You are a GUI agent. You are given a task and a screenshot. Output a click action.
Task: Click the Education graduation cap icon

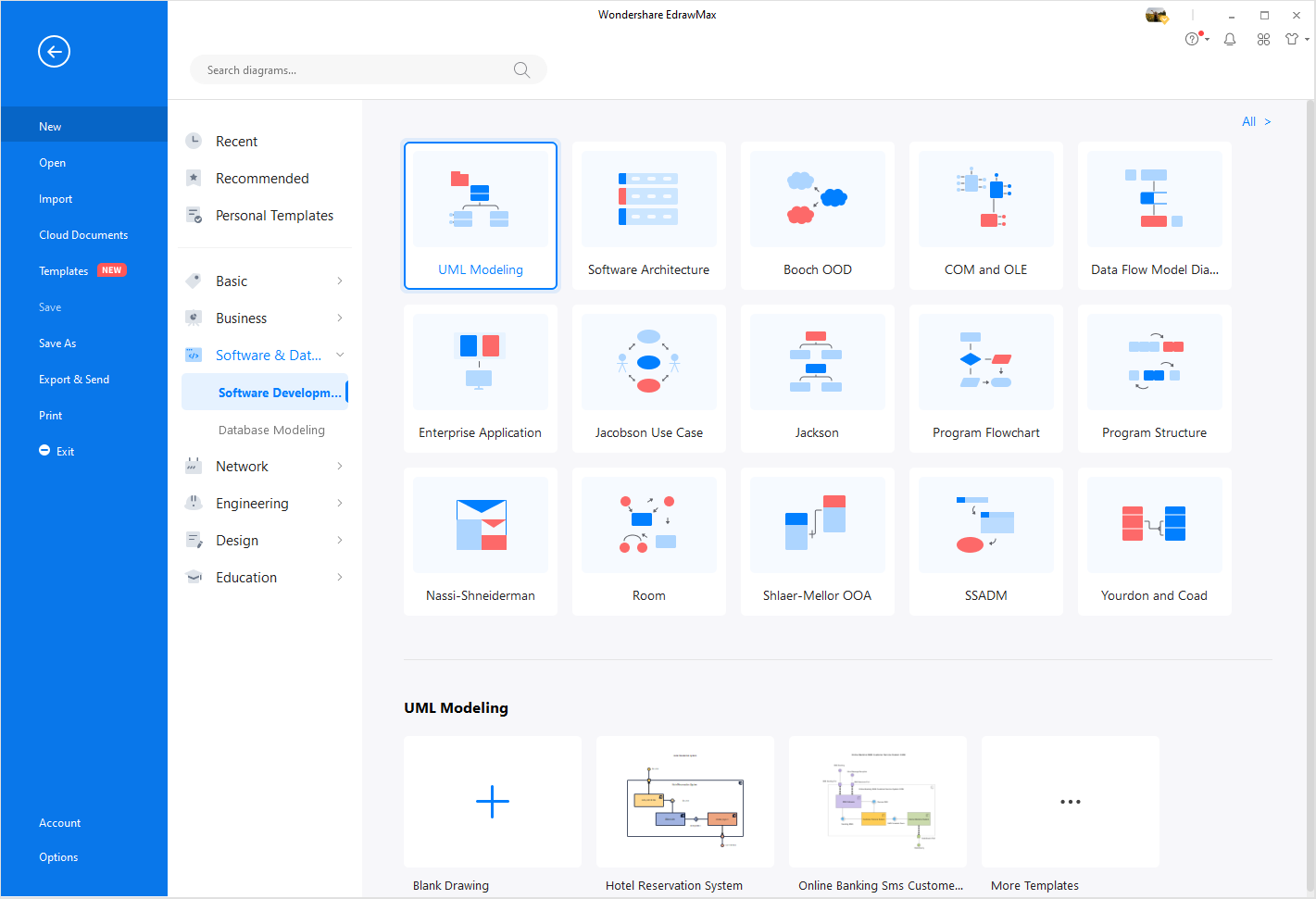pyautogui.click(x=194, y=577)
